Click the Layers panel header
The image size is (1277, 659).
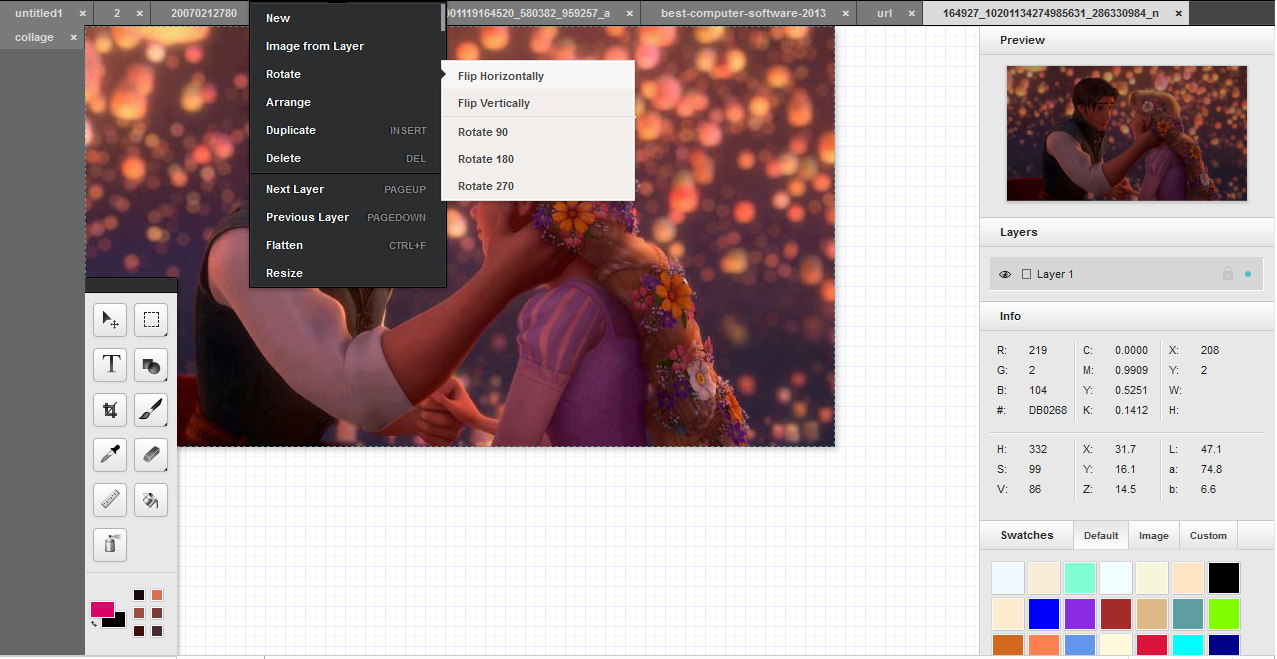[1127, 232]
